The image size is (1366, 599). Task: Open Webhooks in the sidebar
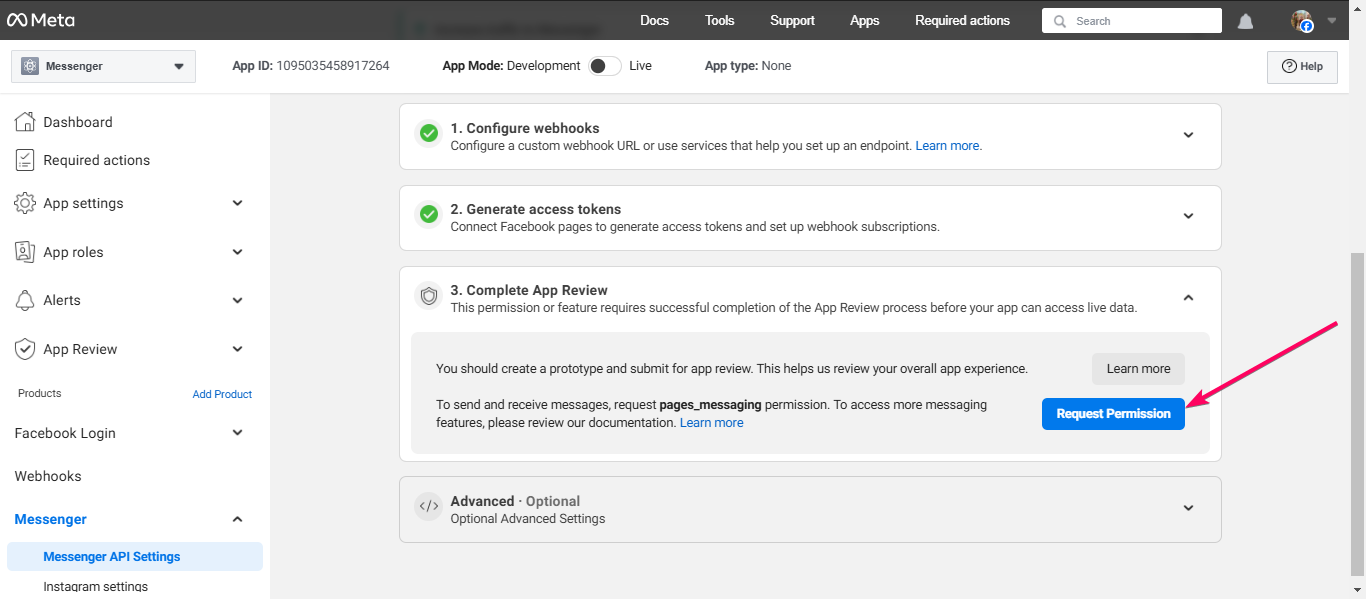(x=48, y=476)
